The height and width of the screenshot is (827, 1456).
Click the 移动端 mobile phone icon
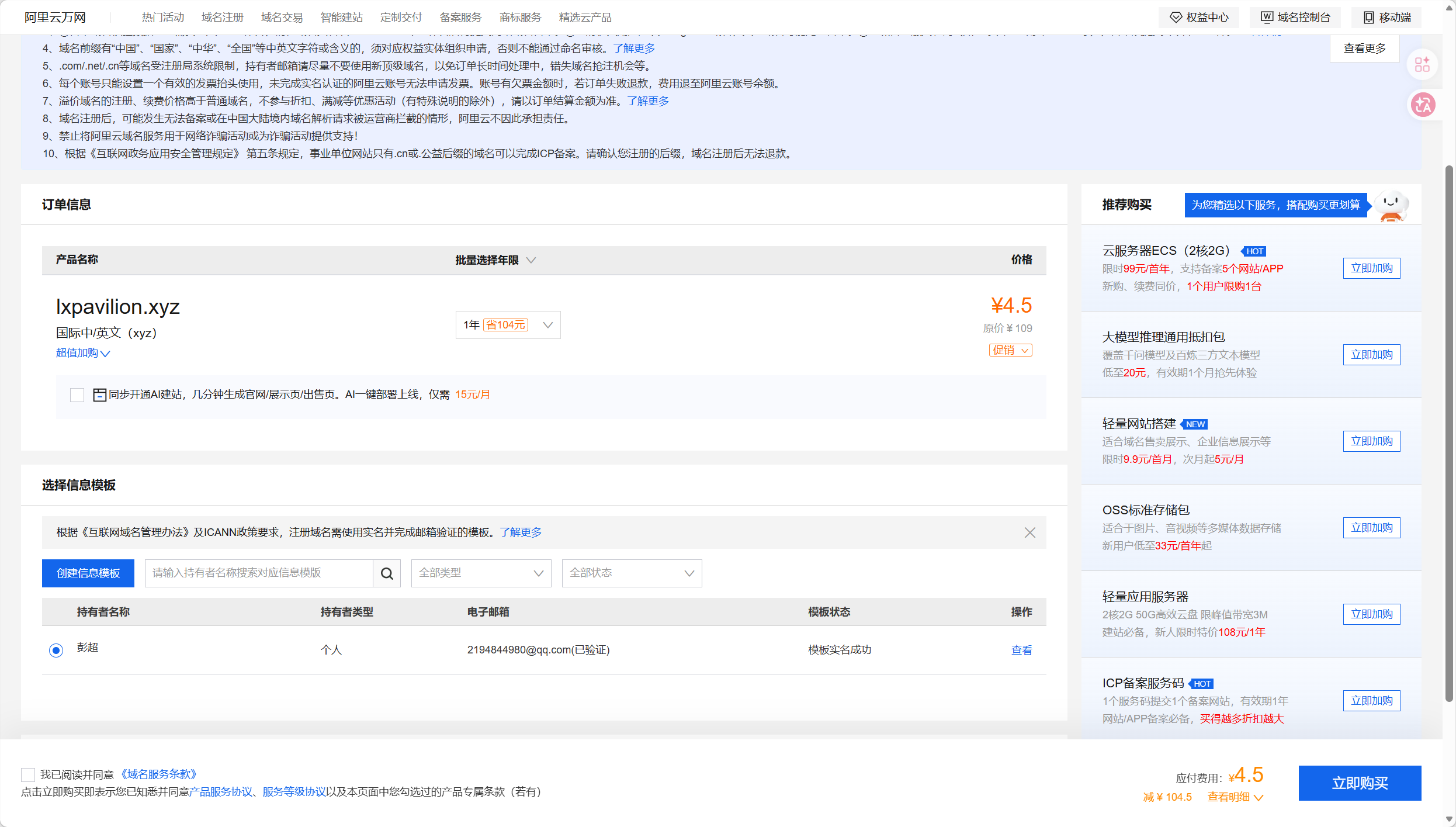(1369, 18)
